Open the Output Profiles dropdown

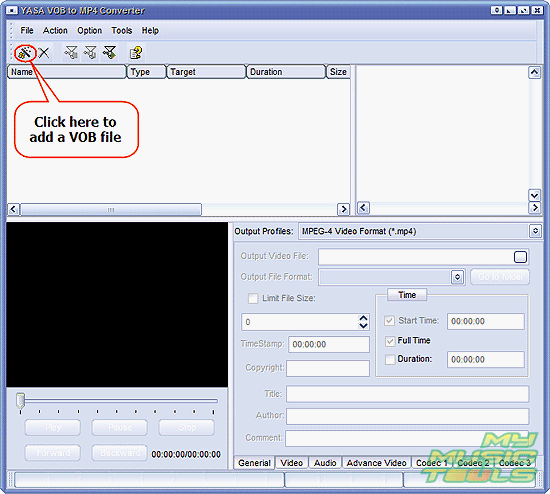[x=535, y=231]
